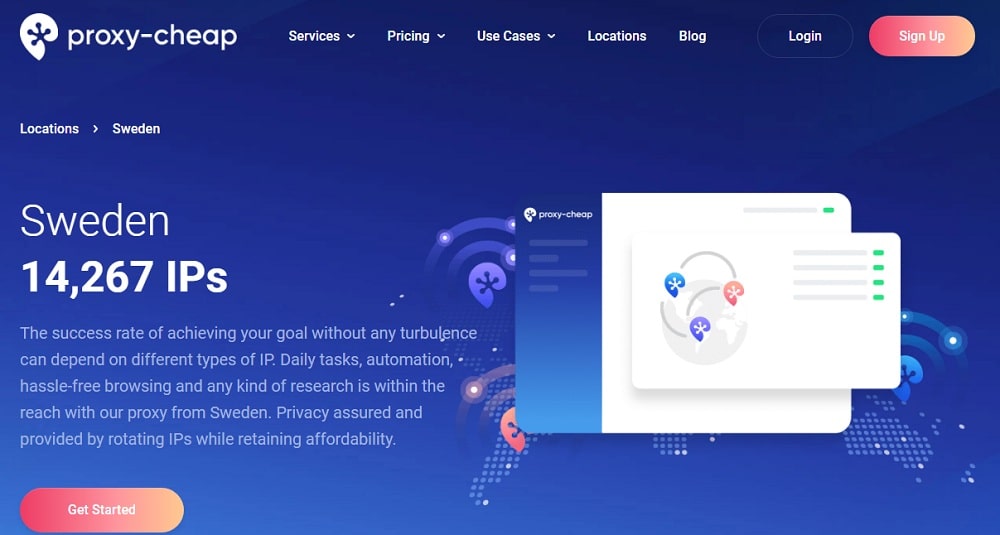The height and width of the screenshot is (535, 1000).
Task: Open the proxy-cheap home wordmark
Action: pos(152,36)
